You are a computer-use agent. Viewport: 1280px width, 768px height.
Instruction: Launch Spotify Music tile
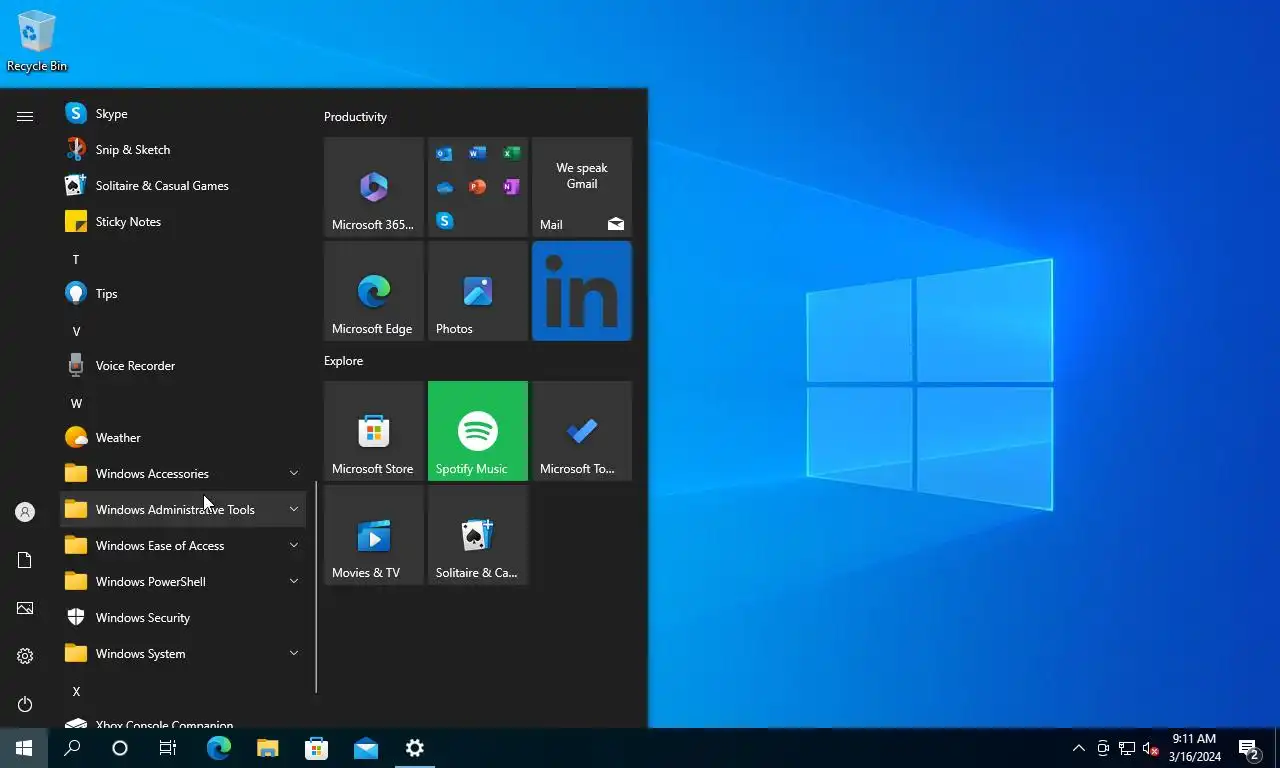tap(478, 431)
